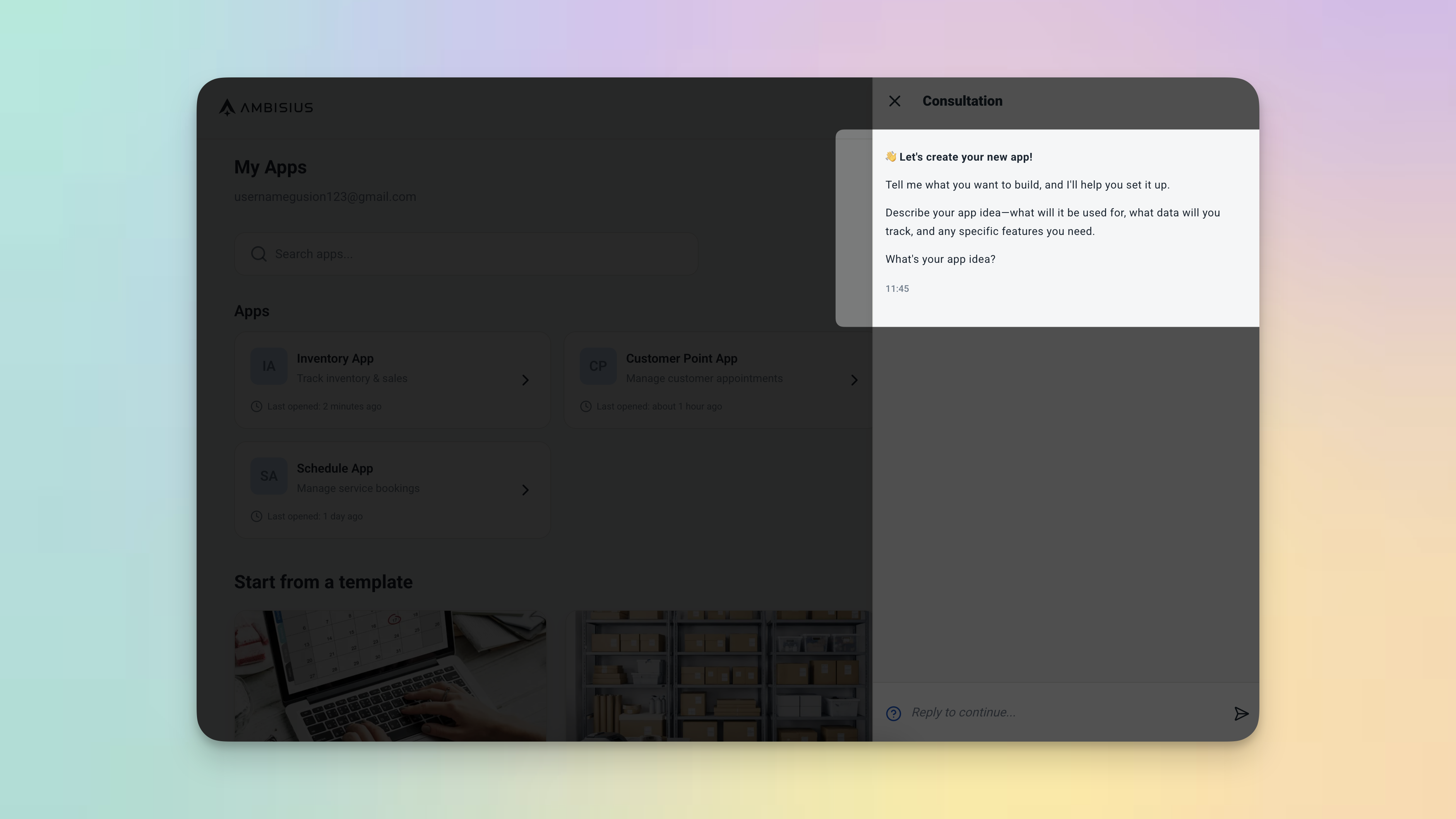The width and height of the screenshot is (1456, 819).
Task: Click 'Last opened: 2 minutes ago' text
Action: [324, 406]
